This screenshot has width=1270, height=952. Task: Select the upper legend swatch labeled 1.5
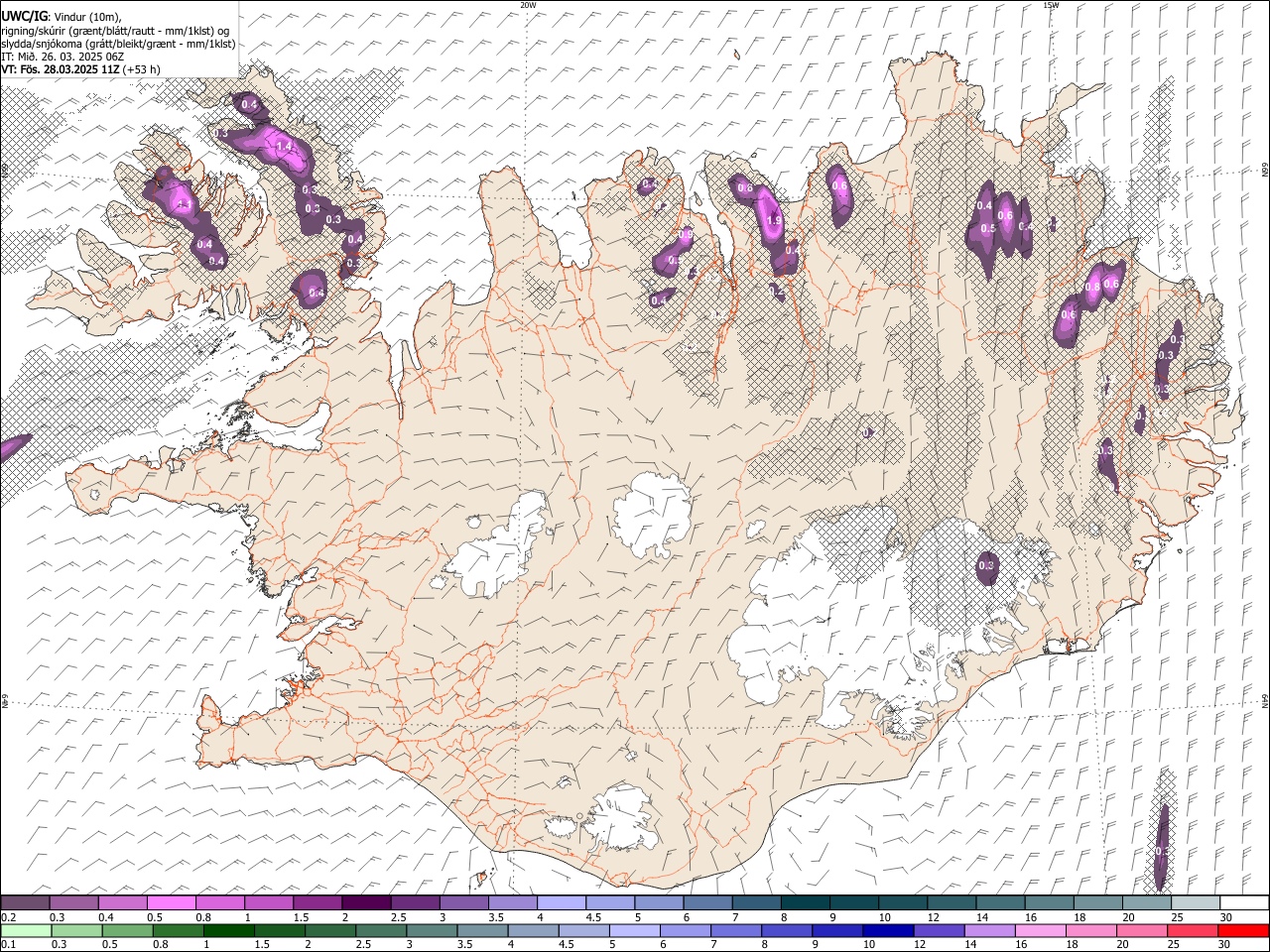pos(317,902)
